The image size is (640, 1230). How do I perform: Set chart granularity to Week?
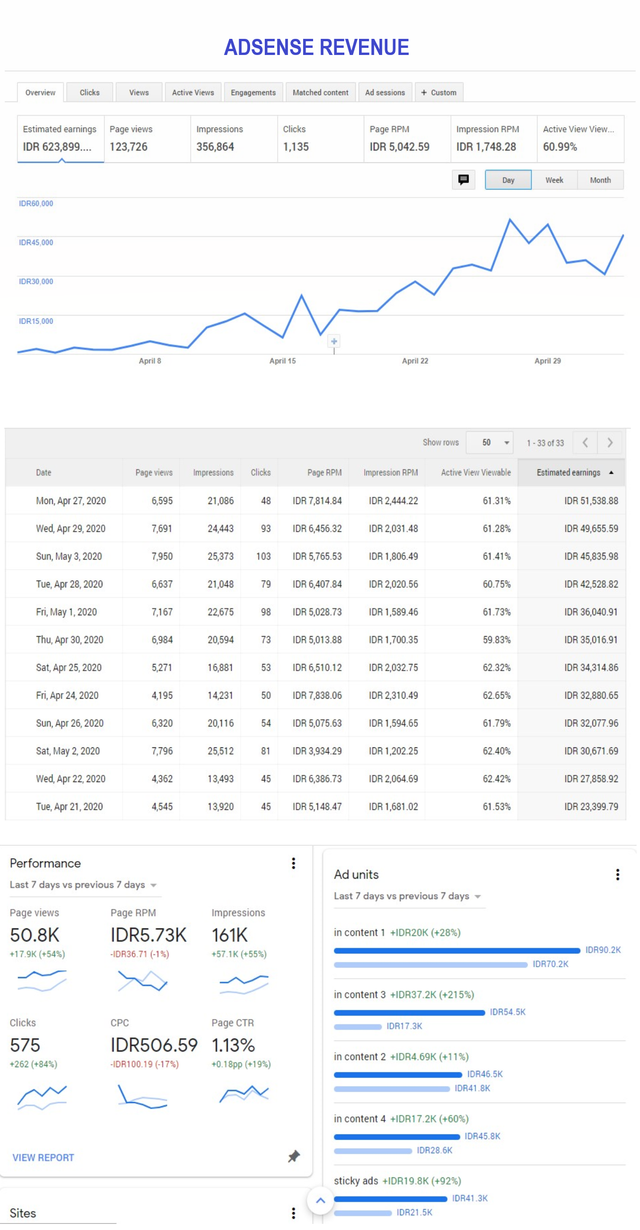(554, 180)
